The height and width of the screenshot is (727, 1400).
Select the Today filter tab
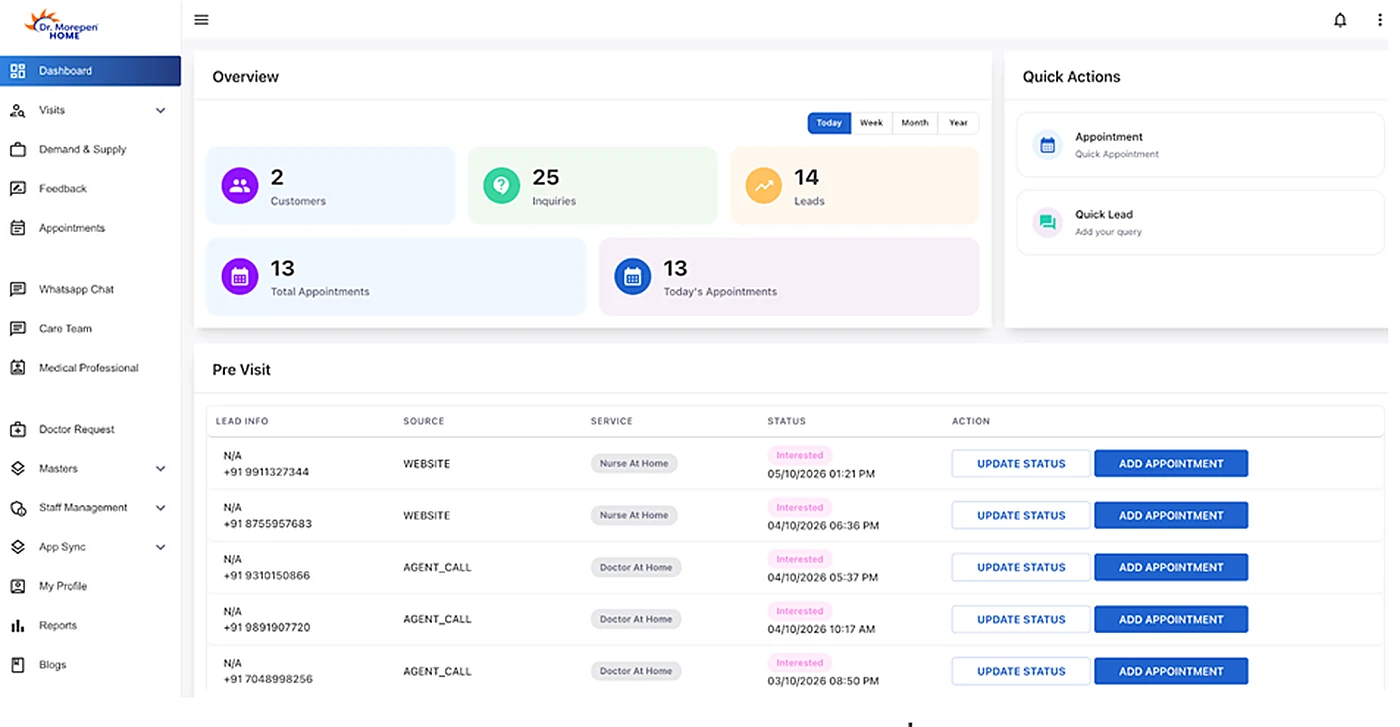click(829, 123)
